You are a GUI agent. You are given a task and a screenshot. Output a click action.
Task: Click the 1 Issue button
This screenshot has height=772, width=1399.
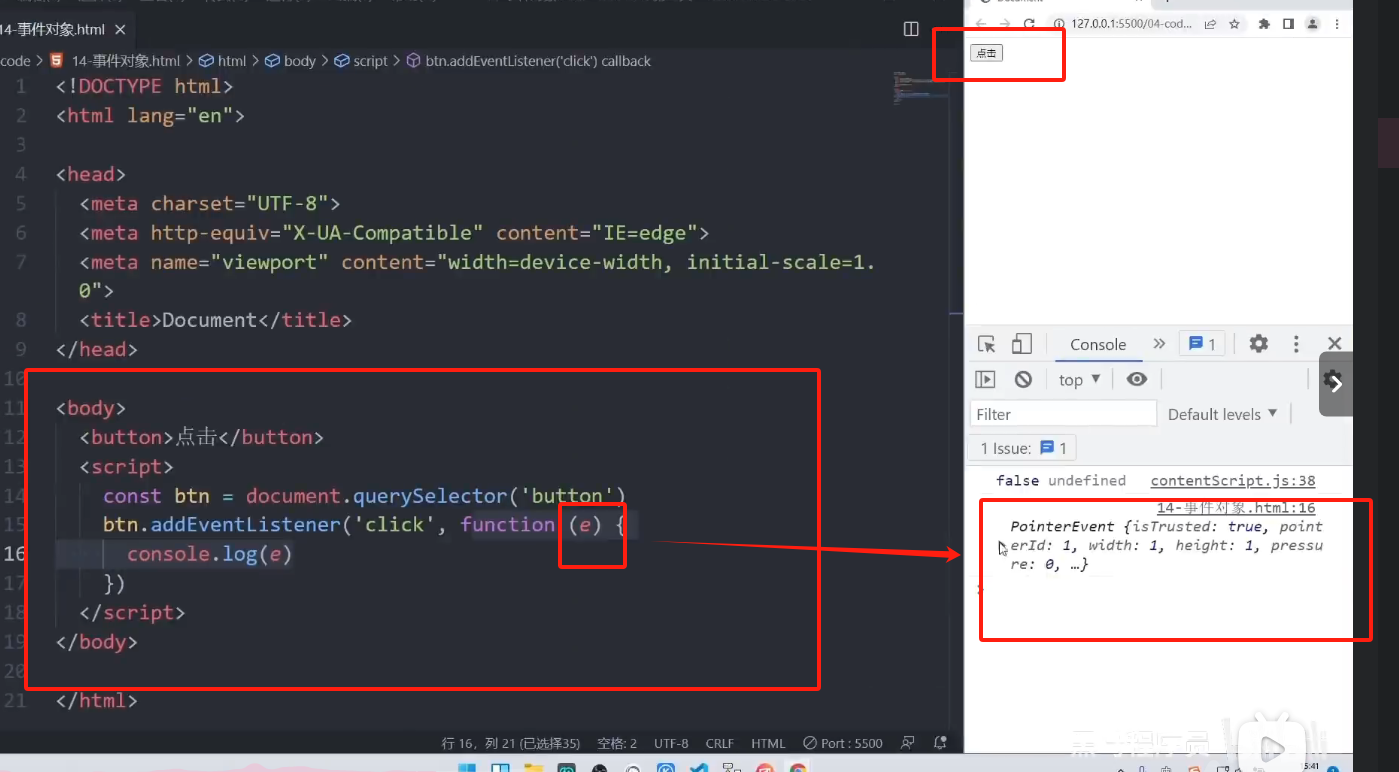1023,448
